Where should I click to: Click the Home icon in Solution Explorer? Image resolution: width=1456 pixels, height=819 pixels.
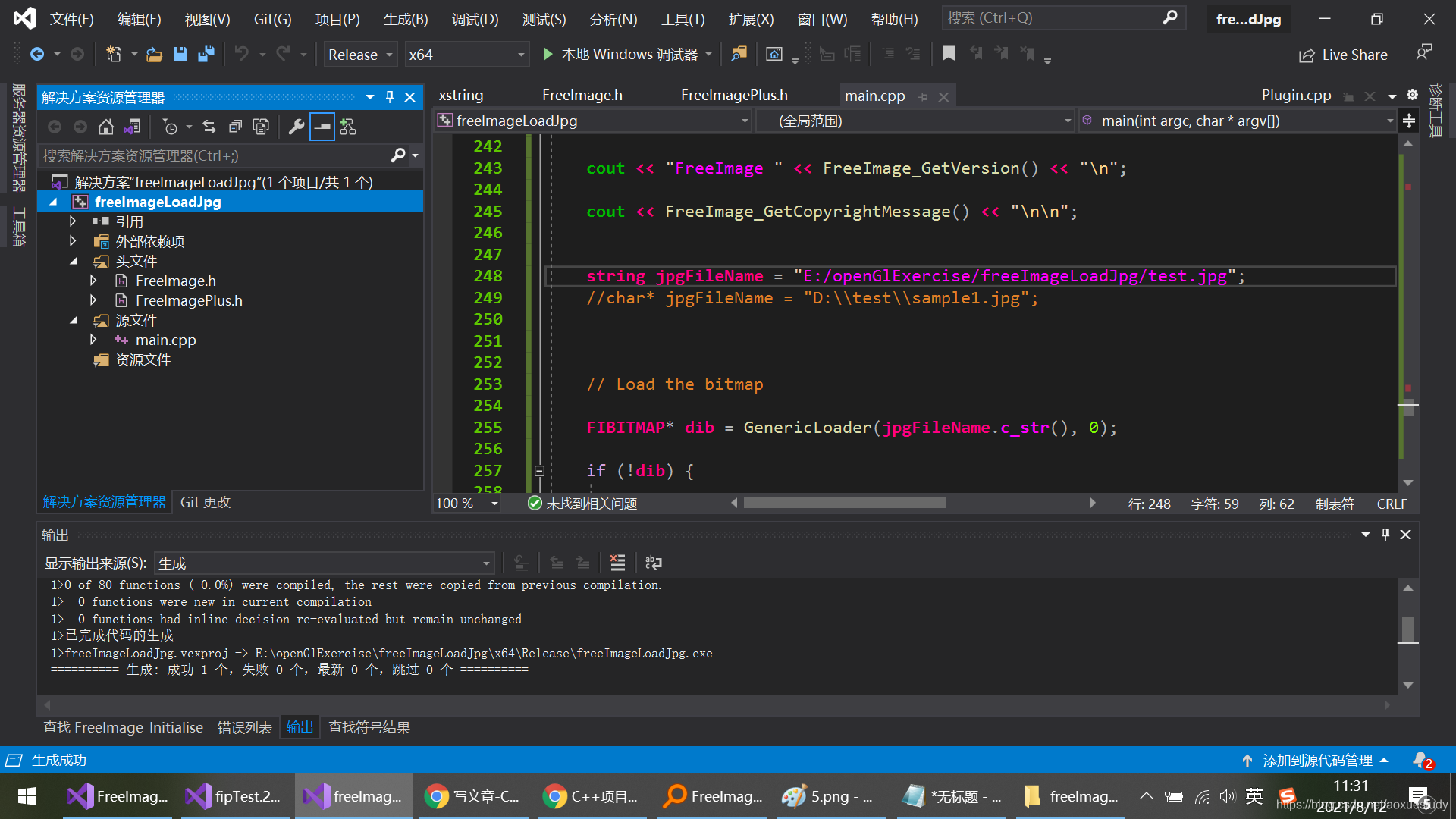coord(106,127)
